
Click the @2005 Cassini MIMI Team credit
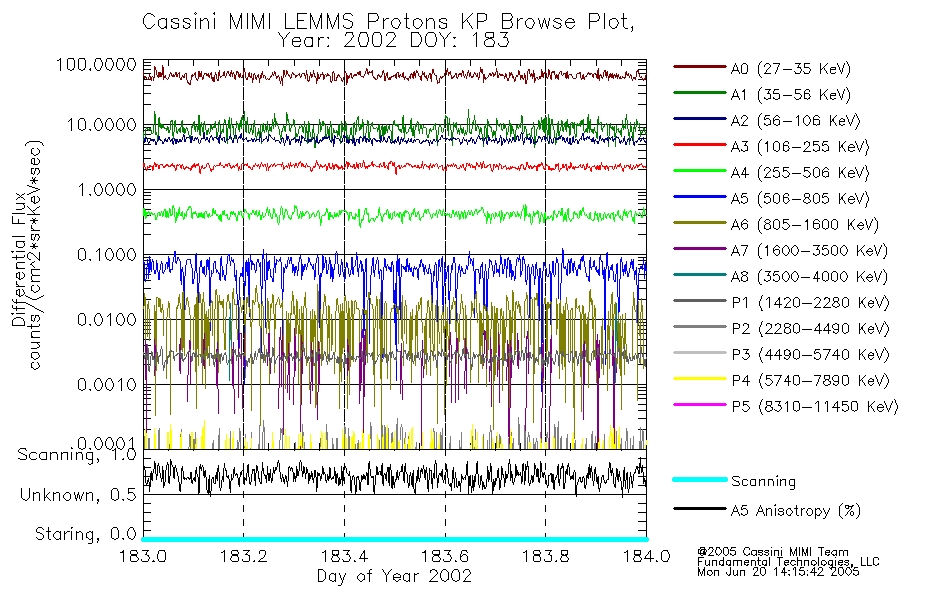coord(773,552)
